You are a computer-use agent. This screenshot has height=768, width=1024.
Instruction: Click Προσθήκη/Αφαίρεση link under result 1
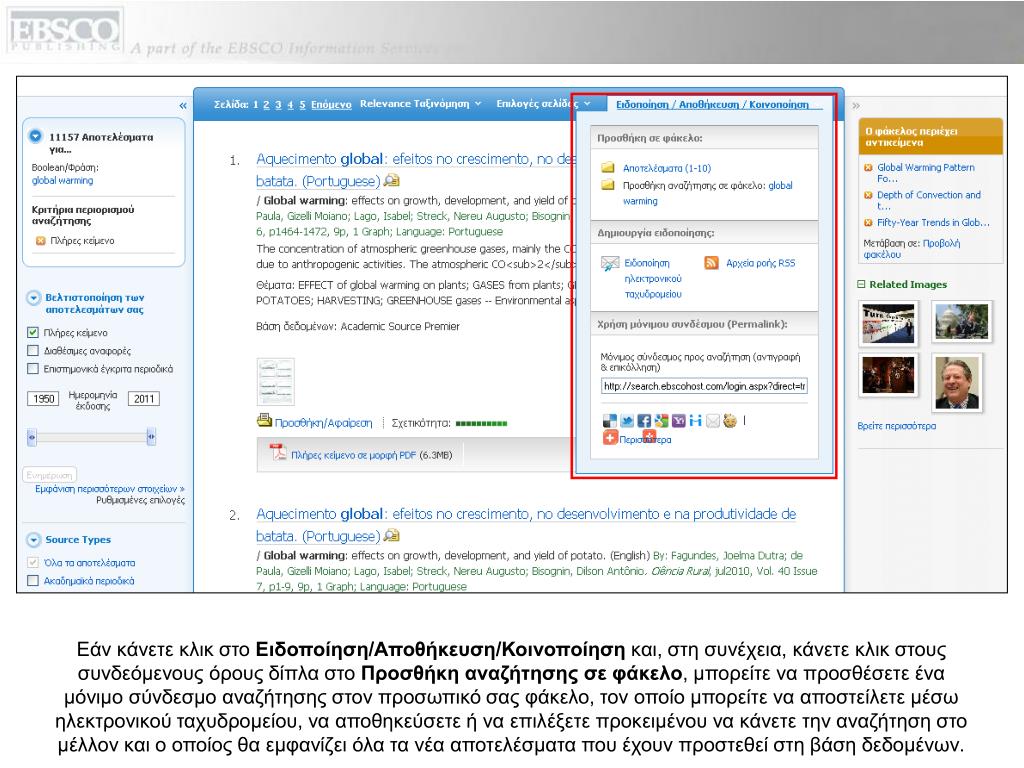click(323, 423)
